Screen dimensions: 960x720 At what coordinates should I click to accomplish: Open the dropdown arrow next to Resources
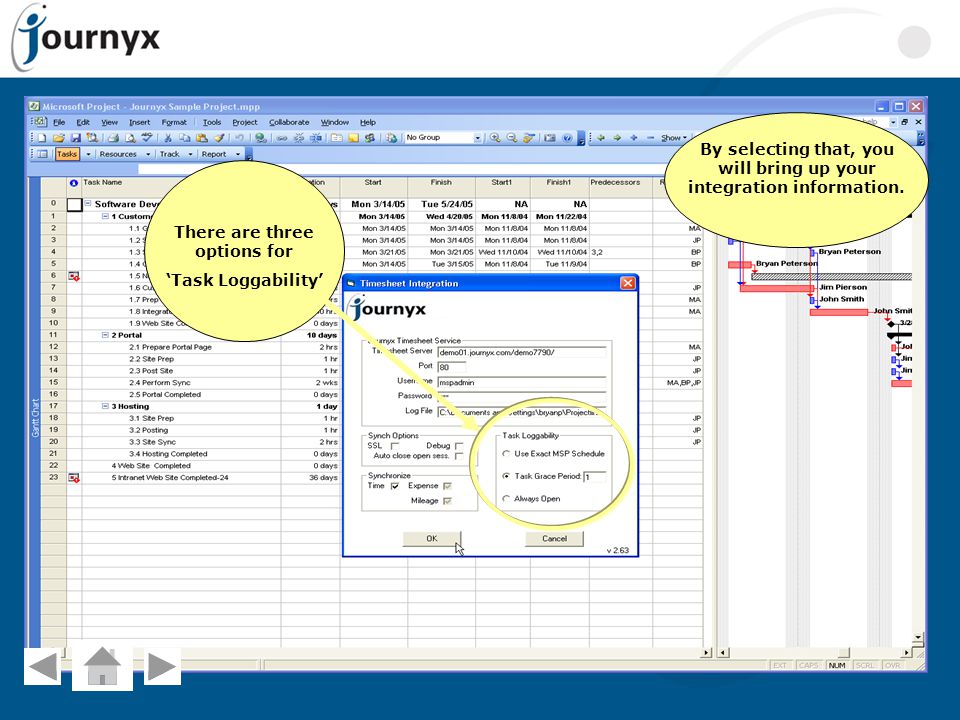148,154
